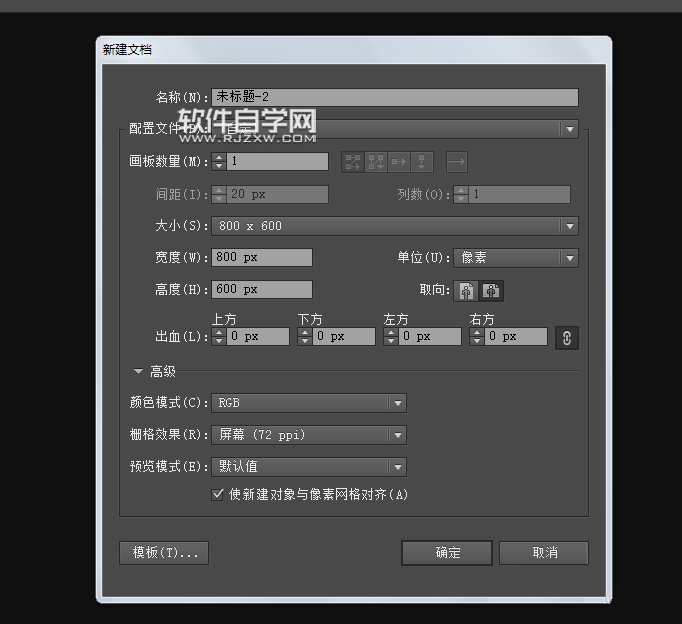Click the 列数 columns field

[519, 194]
